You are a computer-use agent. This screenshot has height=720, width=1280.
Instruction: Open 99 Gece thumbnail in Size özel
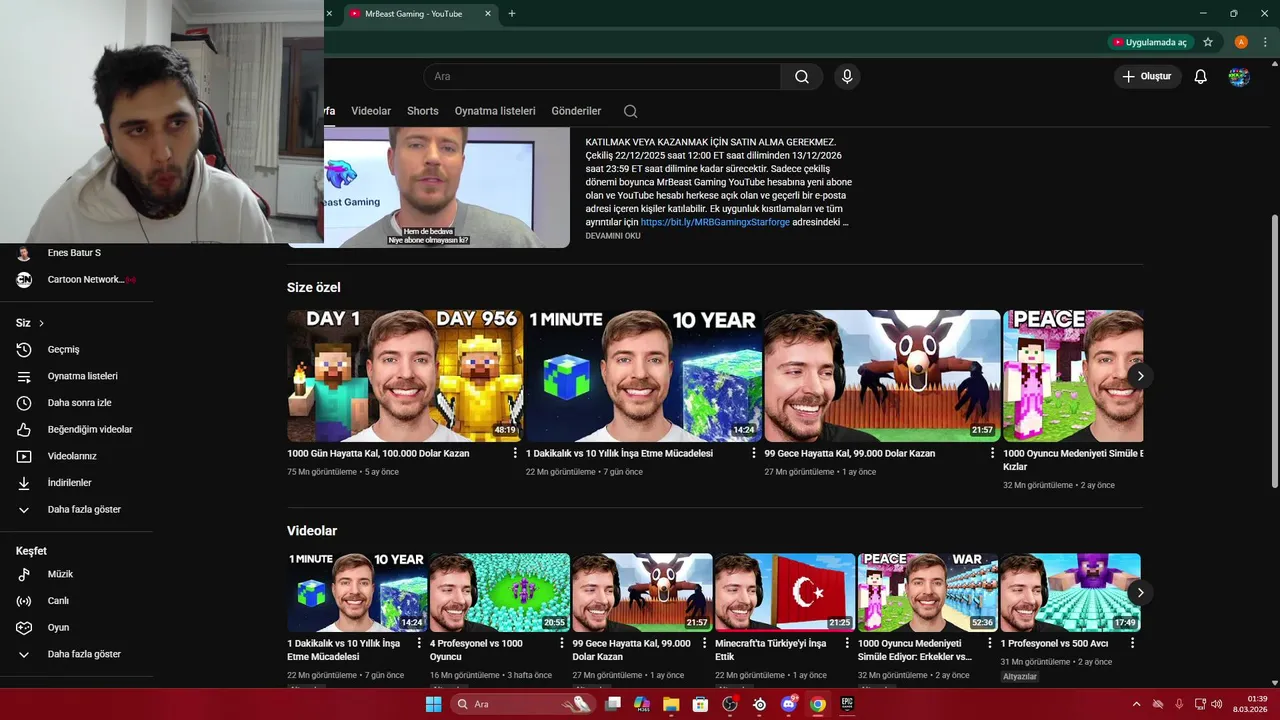(882, 376)
